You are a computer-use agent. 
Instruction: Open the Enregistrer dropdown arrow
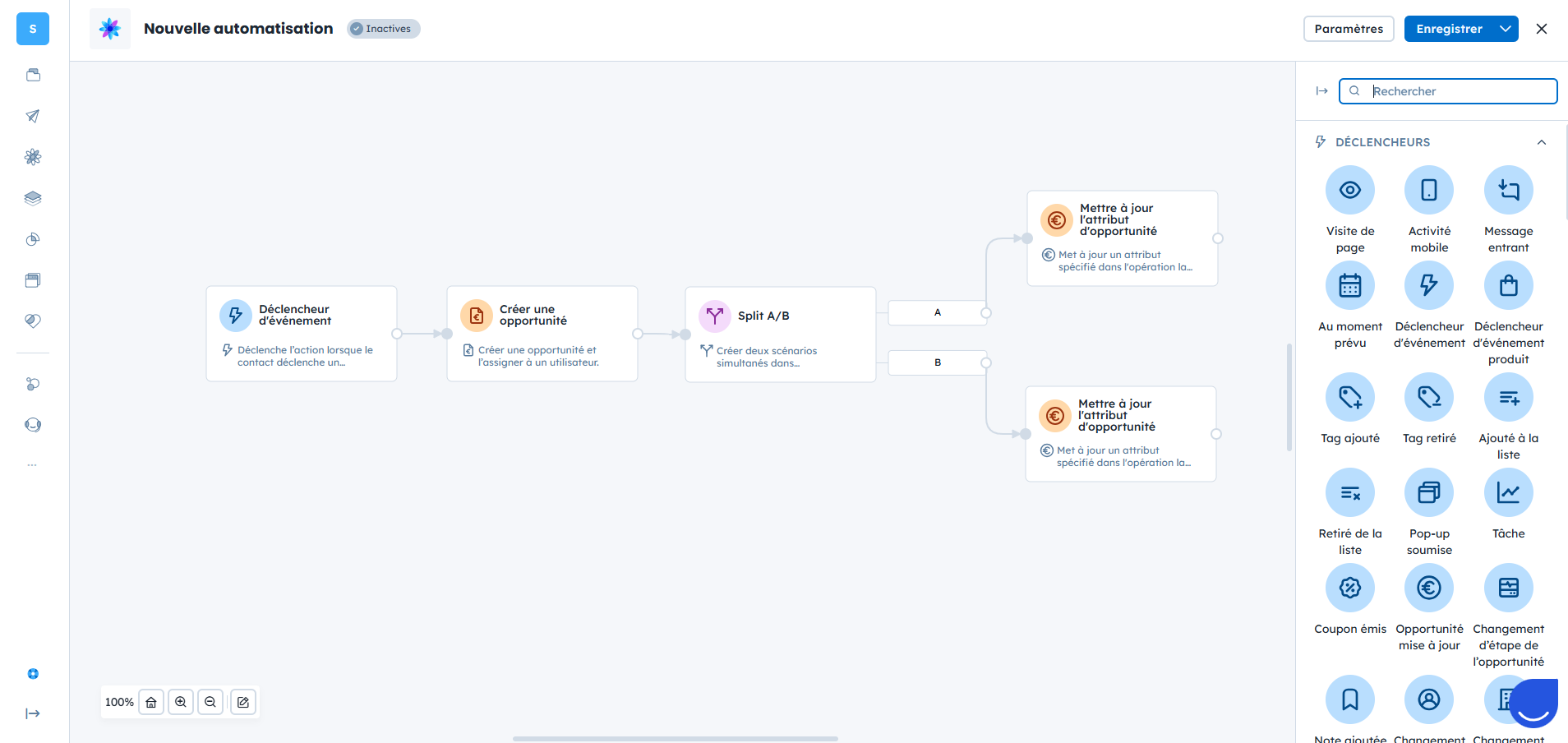(1506, 29)
